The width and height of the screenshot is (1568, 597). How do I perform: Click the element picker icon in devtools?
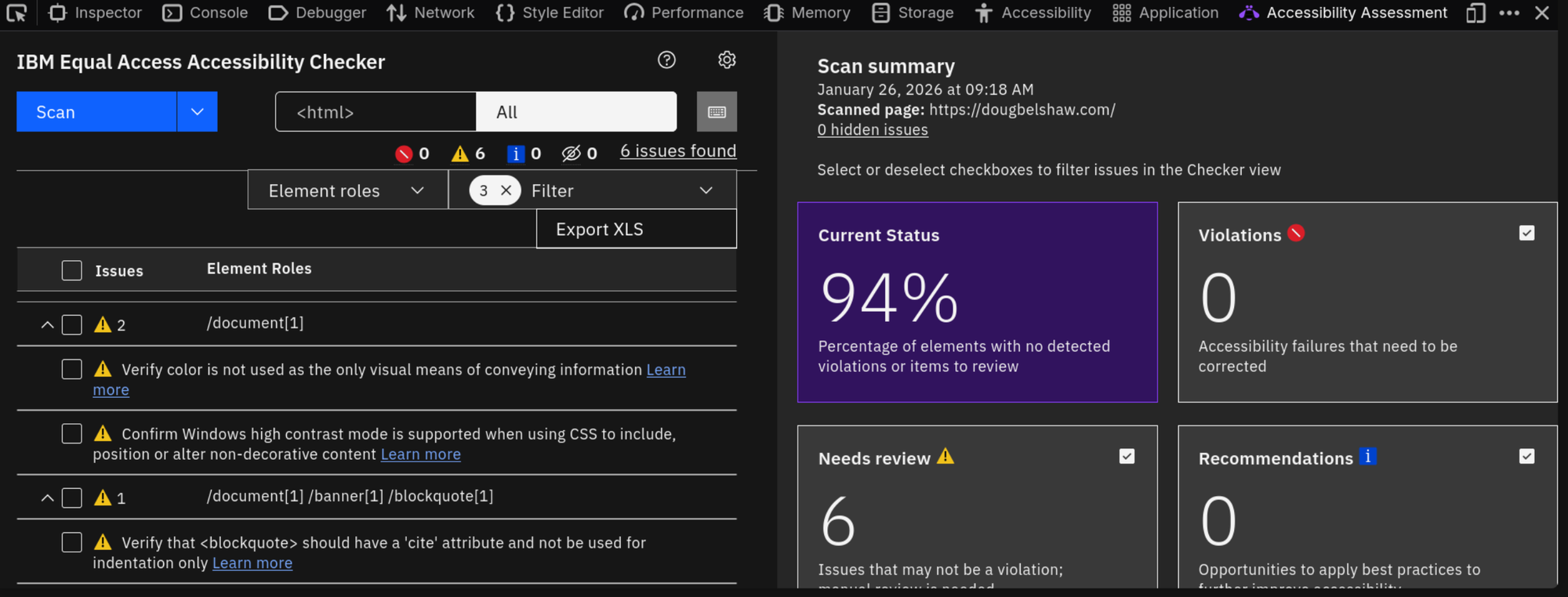click(x=16, y=13)
